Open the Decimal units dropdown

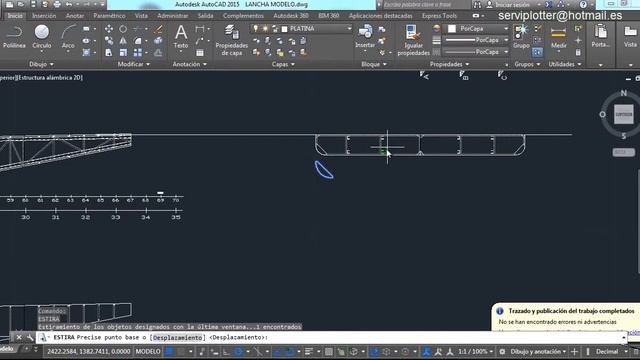(x=611, y=351)
